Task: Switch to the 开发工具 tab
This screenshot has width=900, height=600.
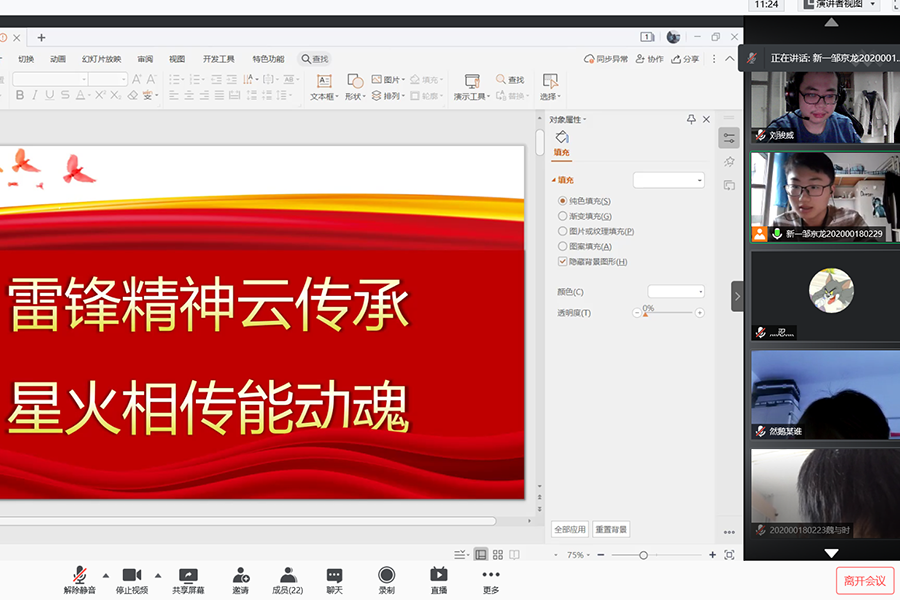Action: (218, 59)
